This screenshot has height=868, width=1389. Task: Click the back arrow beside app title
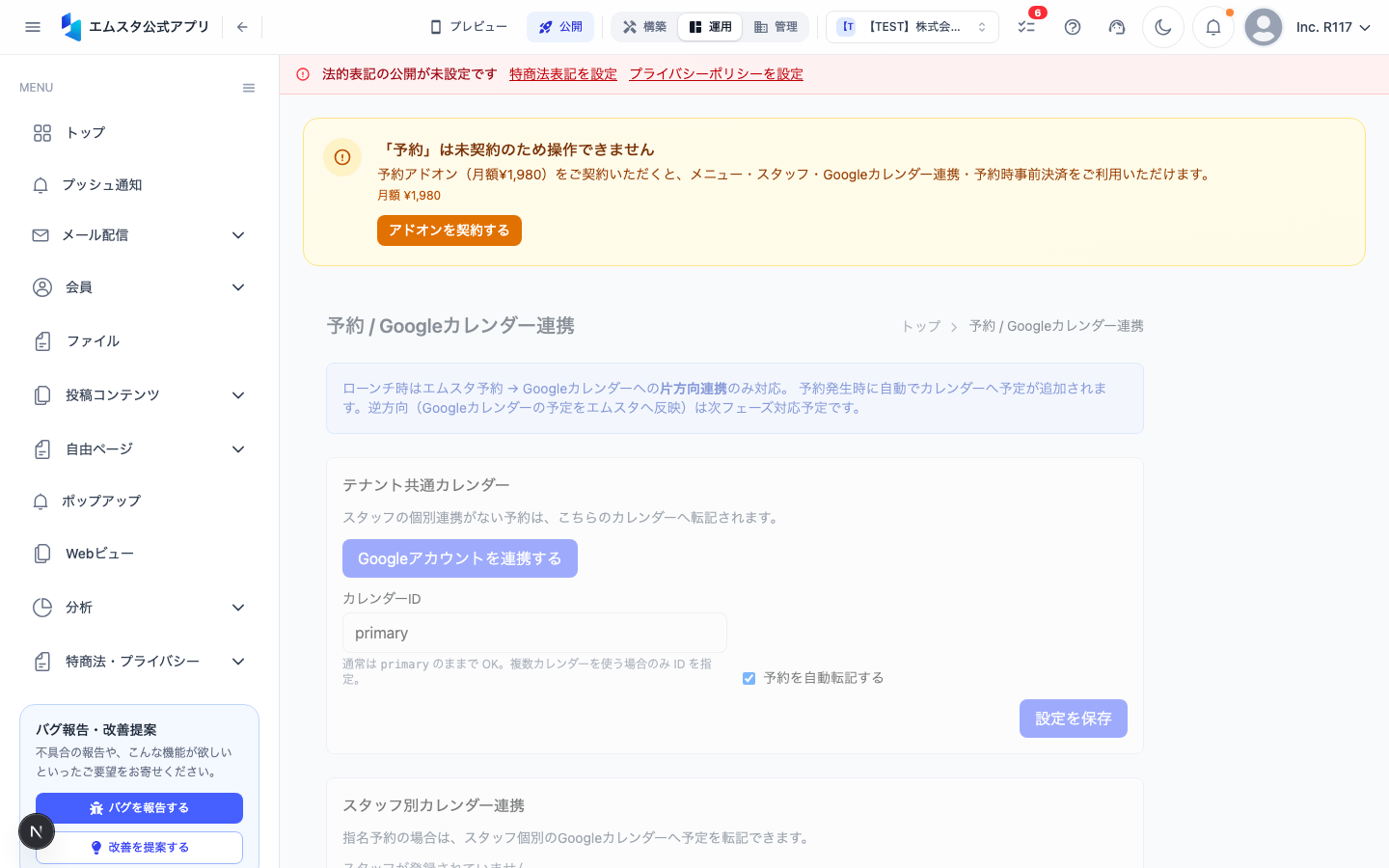242,27
